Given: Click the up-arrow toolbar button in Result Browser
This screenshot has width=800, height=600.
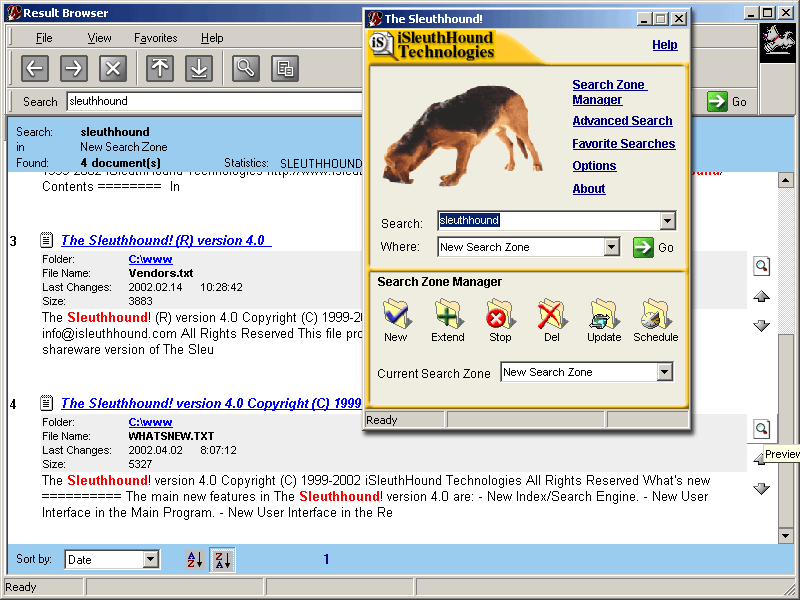Looking at the screenshot, I should click(x=160, y=68).
